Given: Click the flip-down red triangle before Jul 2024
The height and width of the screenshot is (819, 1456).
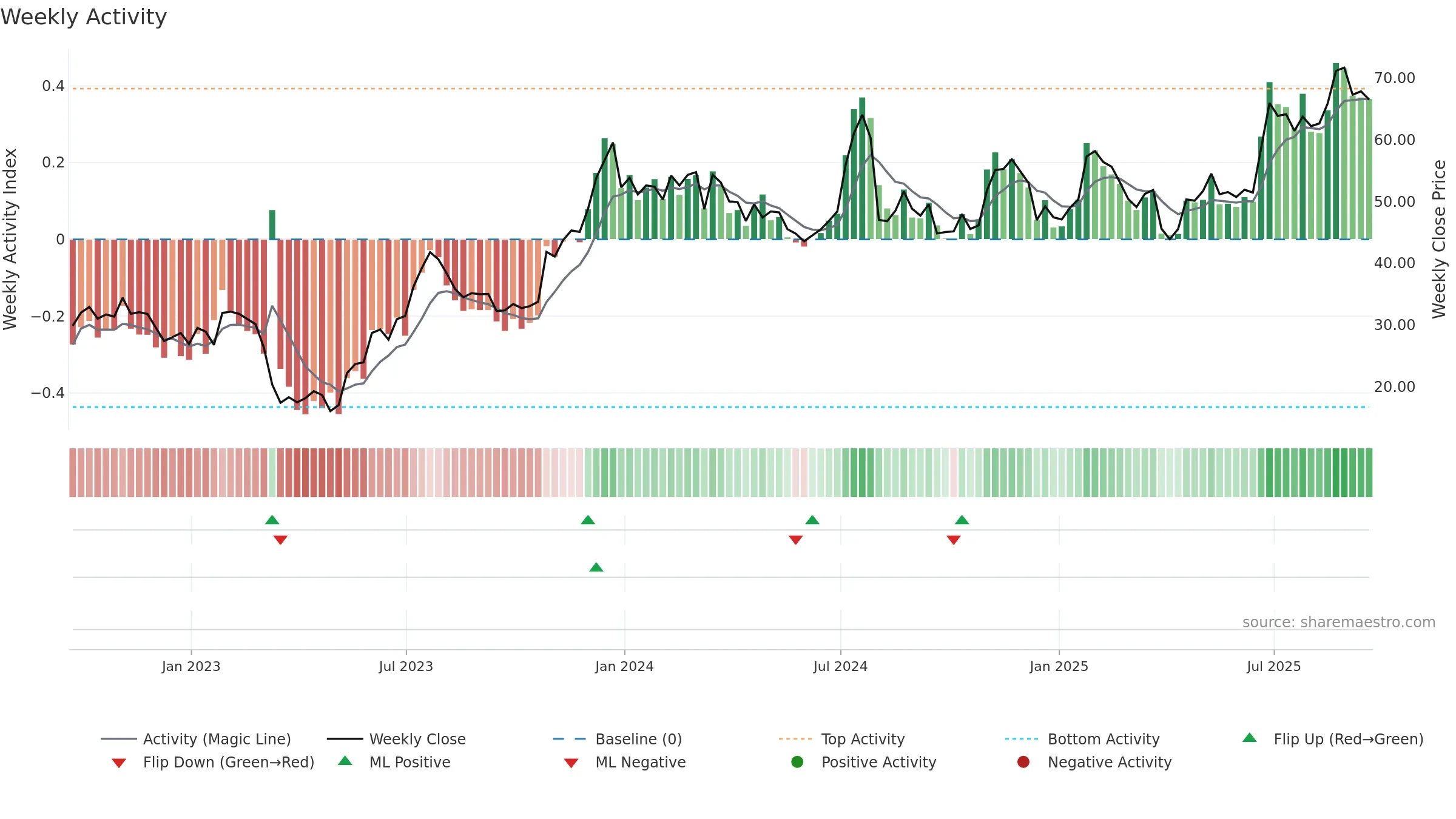Looking at the screenshot, I should coord(796,540).
